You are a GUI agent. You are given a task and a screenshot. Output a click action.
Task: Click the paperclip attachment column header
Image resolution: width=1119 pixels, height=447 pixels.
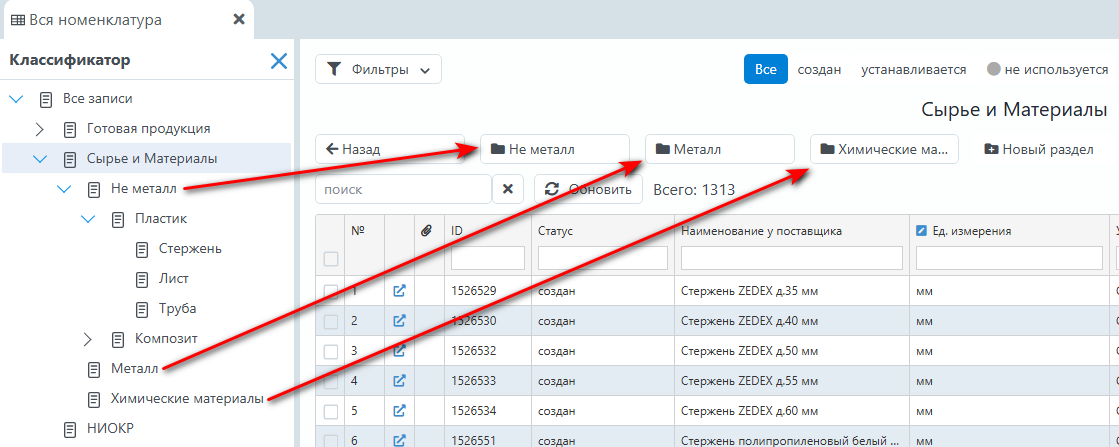[426, 231]
